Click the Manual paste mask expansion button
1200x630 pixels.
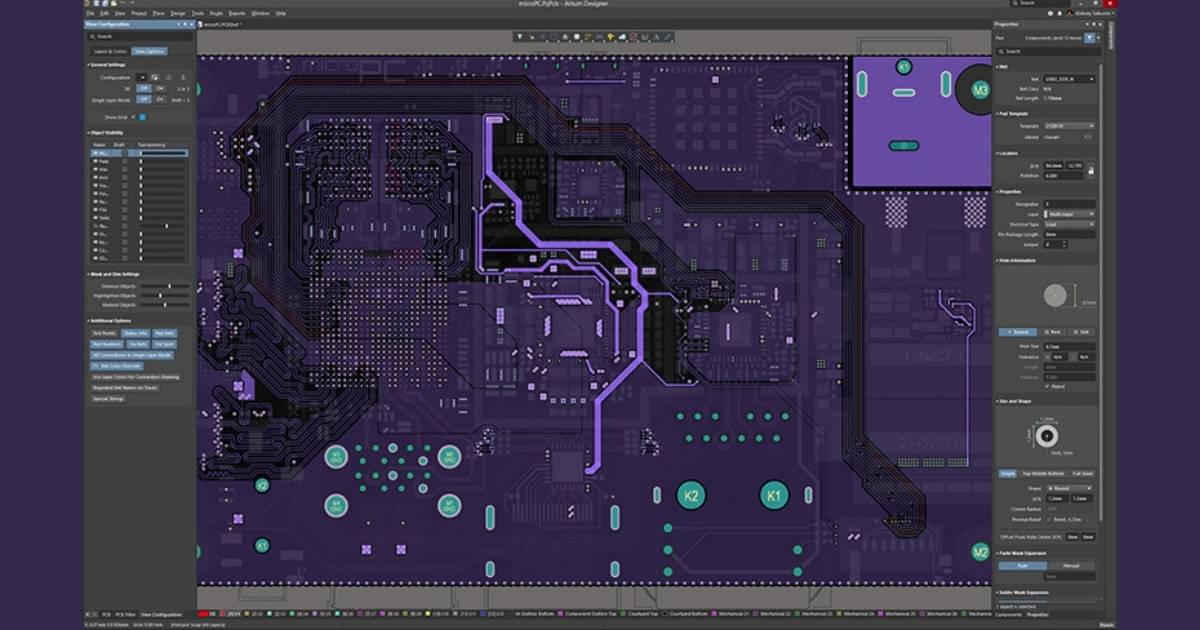1071,565
